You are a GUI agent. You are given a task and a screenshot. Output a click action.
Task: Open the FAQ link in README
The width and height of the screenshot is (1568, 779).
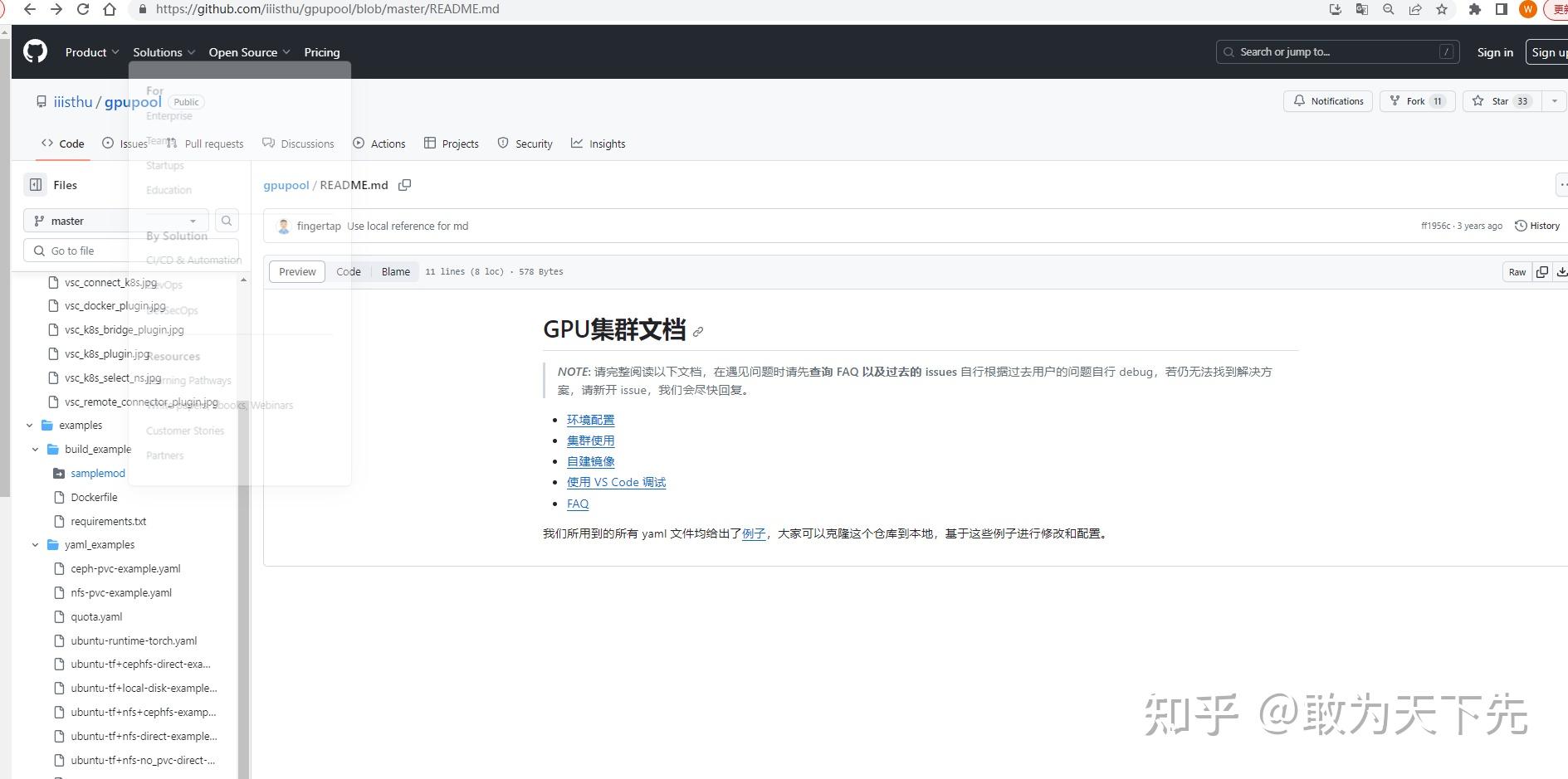578,504
